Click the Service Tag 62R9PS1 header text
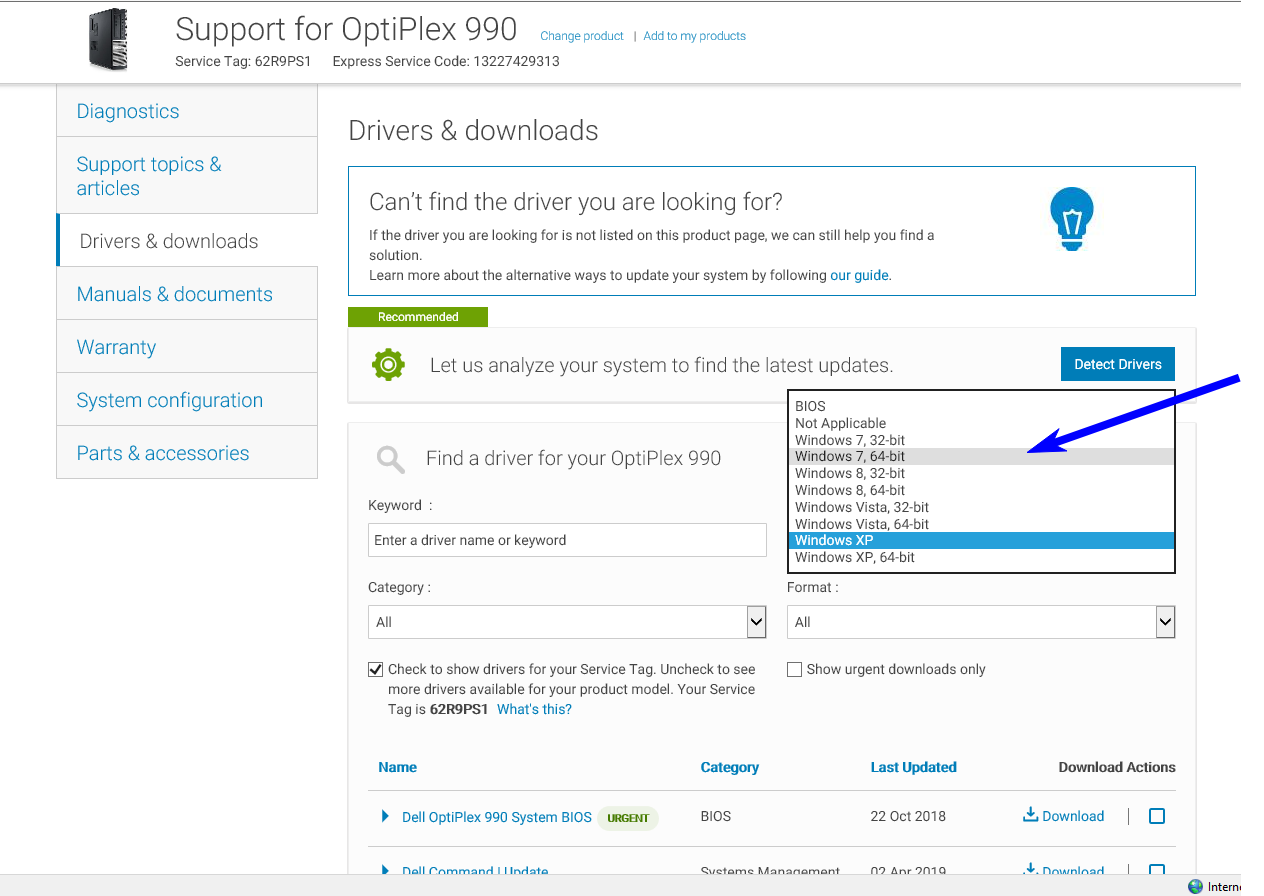The height and width of the screenshot is (896, 1264). click(243, 61)
